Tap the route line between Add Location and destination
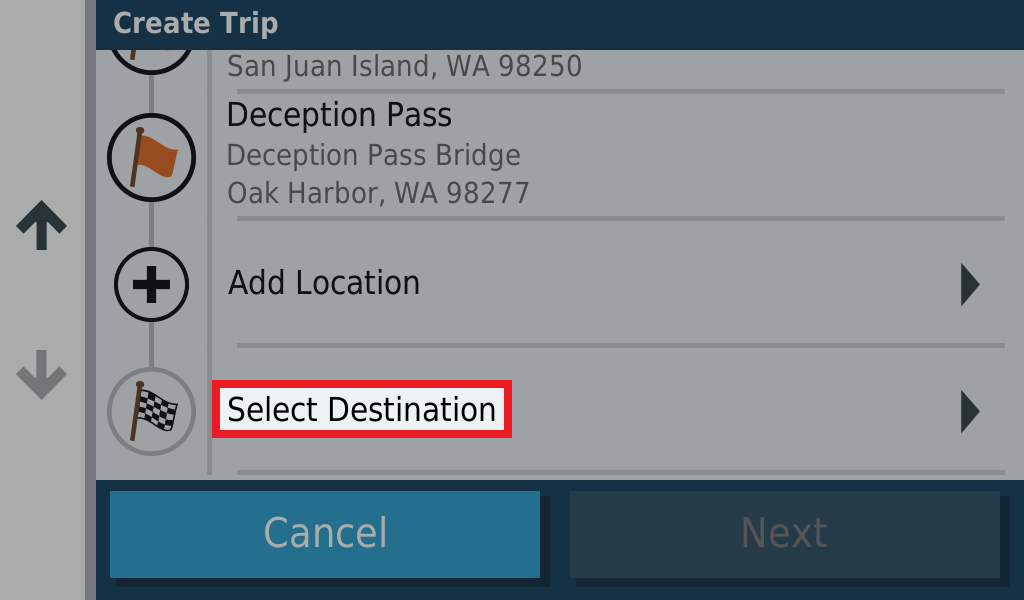The width and height of the screenshot is (1024, 600). click(152, 345)
